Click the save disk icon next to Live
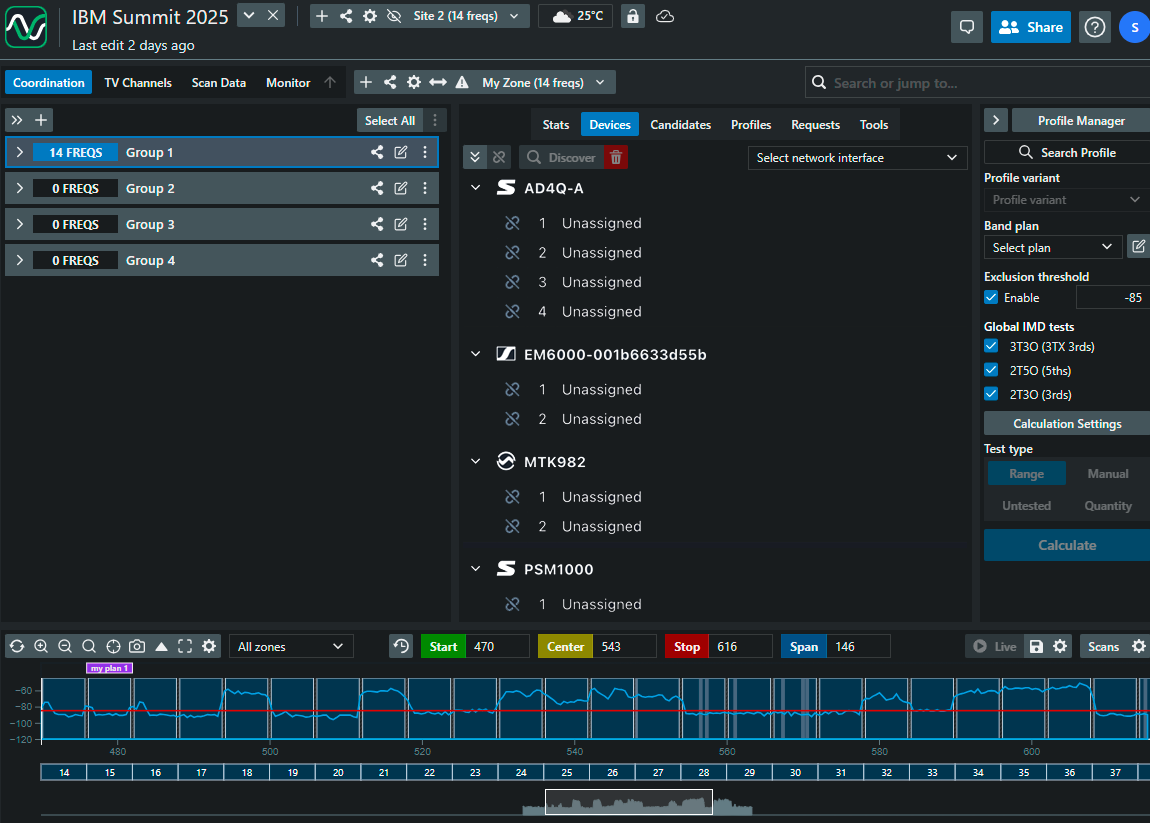 click(1036, 646)
